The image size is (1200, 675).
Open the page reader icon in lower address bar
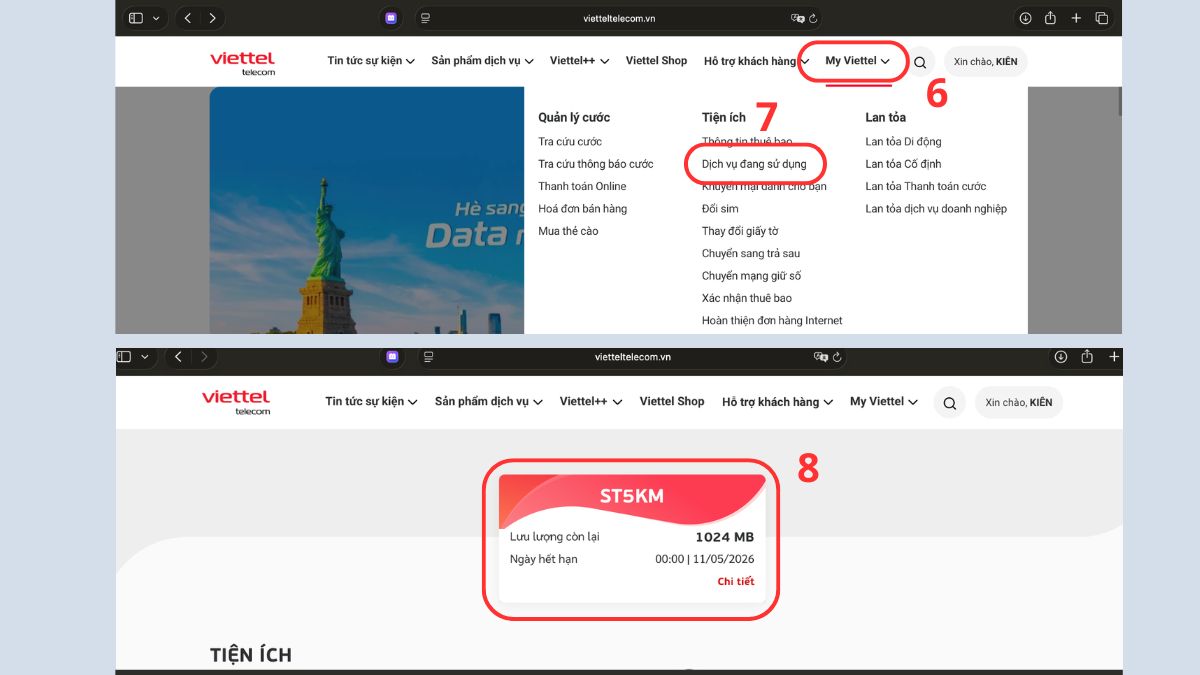[x=428, y=356]
